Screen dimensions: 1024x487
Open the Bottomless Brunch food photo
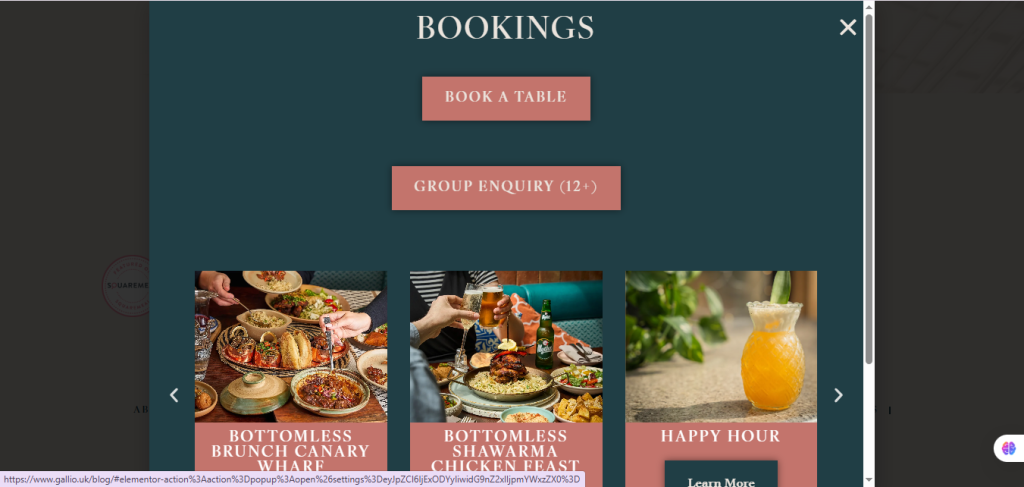pos(291,347)
